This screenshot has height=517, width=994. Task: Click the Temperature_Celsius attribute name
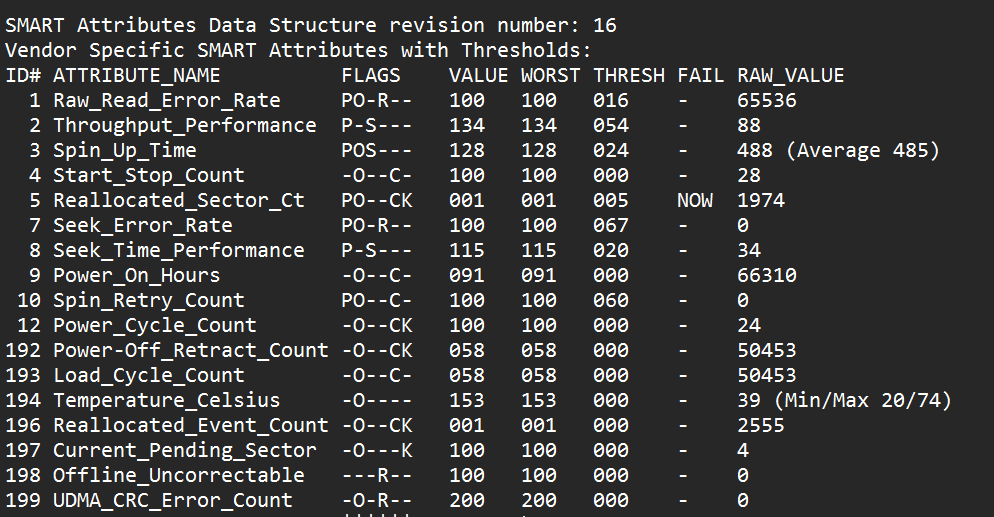tap(167, 400)
